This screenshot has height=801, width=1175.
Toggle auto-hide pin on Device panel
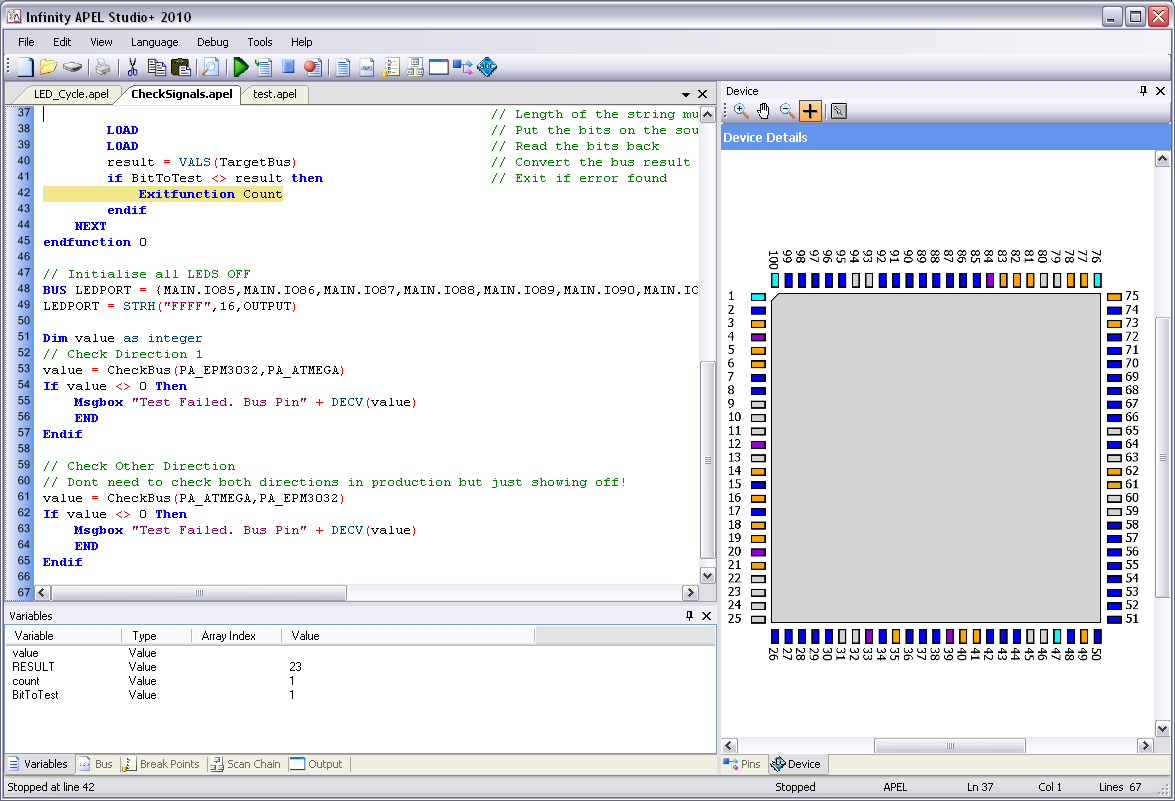(1143, 91)
